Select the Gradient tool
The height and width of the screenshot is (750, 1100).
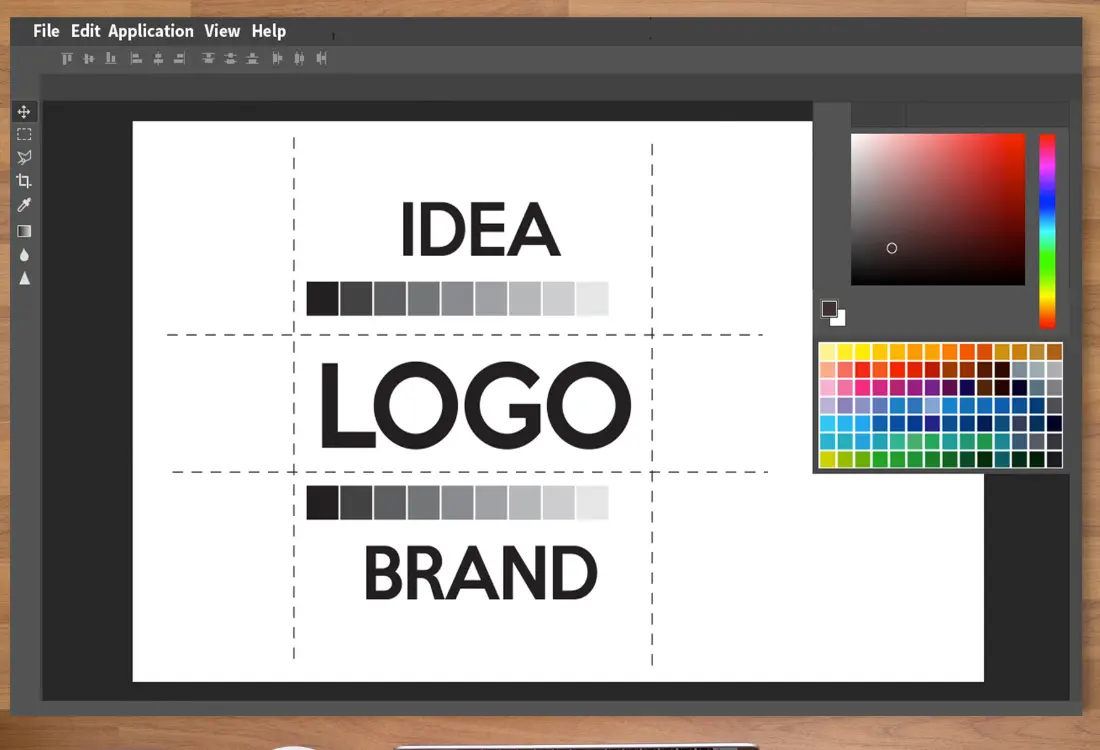tap(24, 231)
